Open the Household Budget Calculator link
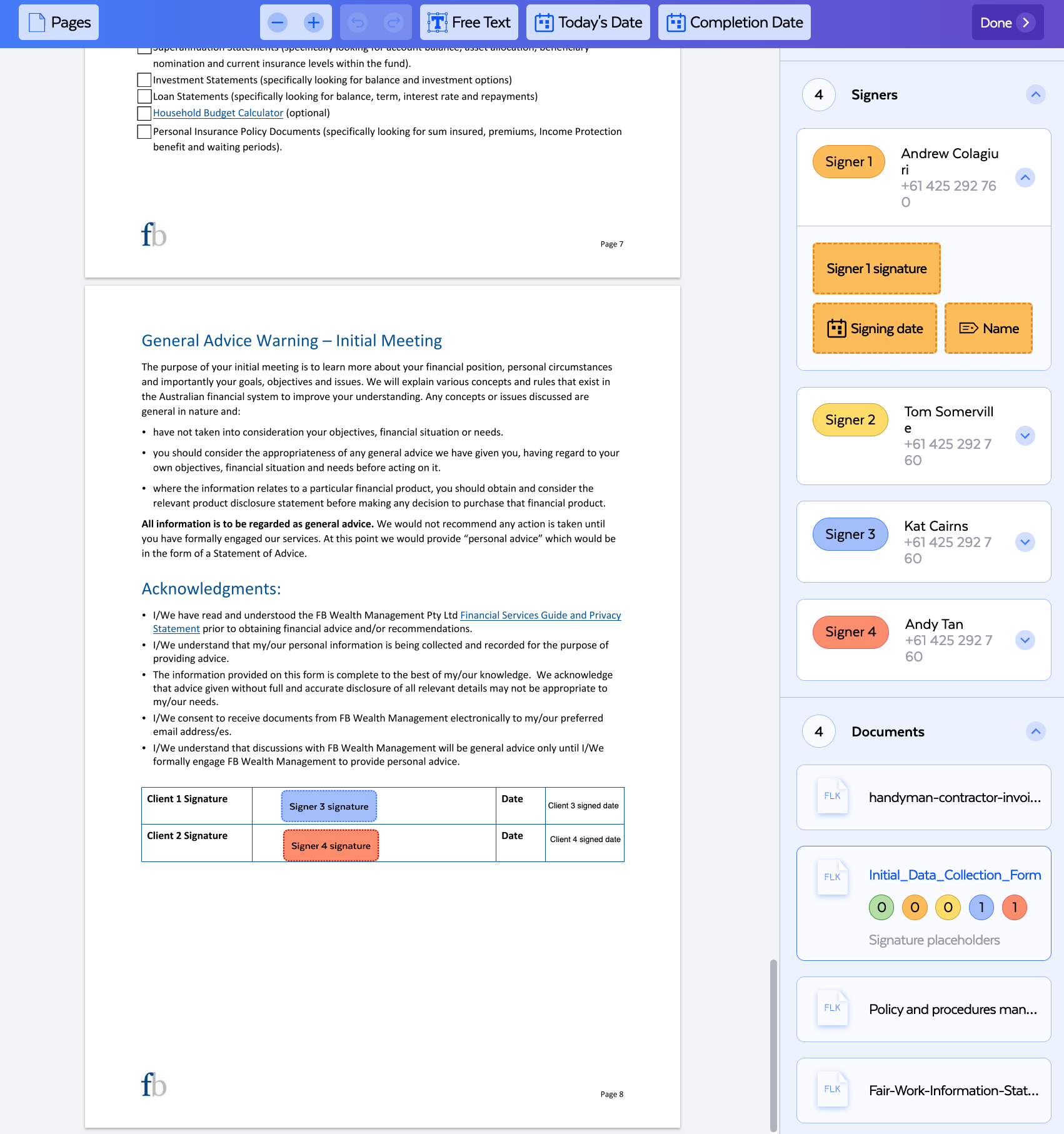This screenshot has height=1134, width=1064. [218, 113]
